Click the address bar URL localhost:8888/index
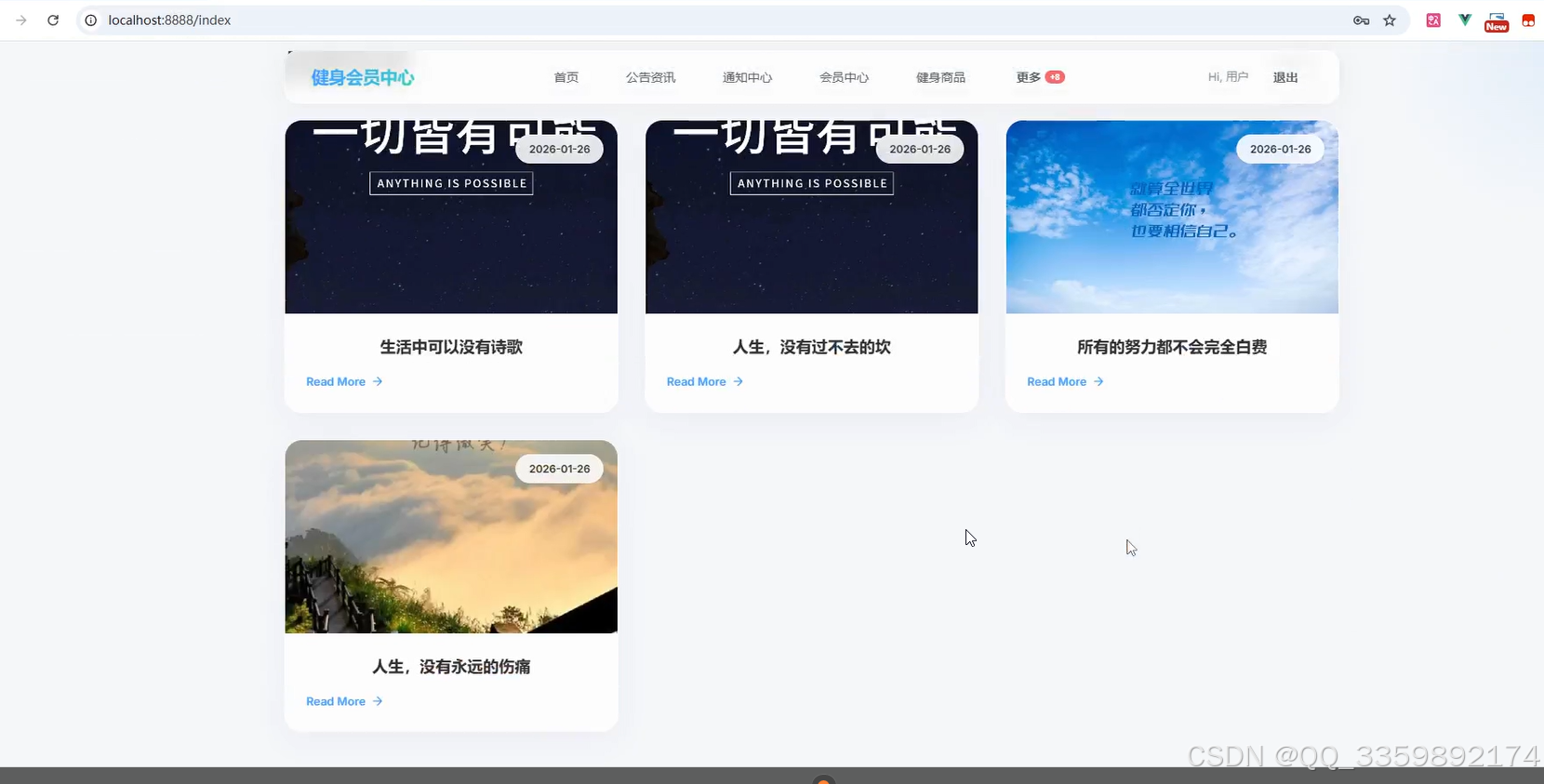The image size is (1544, 784). tap(169, 20)
